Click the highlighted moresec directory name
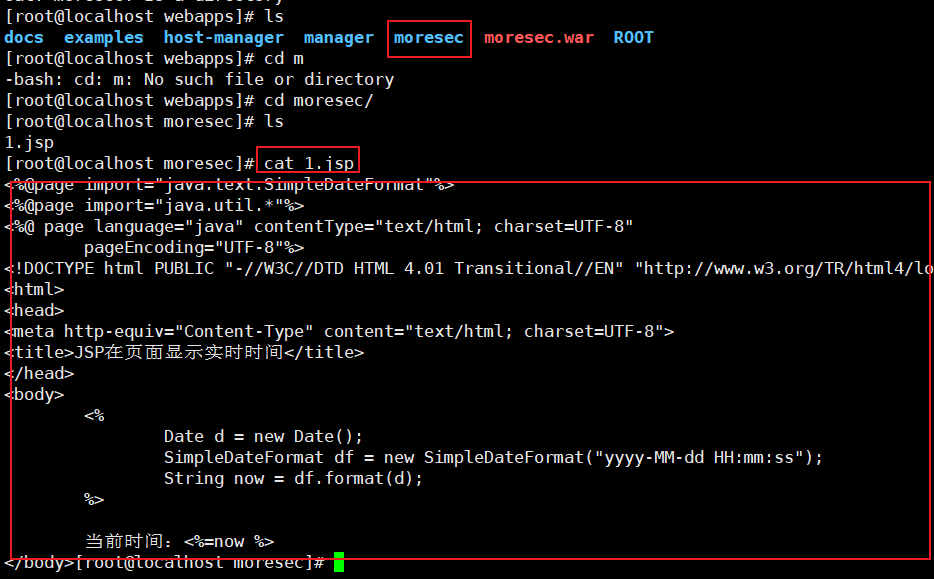The width and height of the screenshot is (934, 579). [x=428, y=38]
